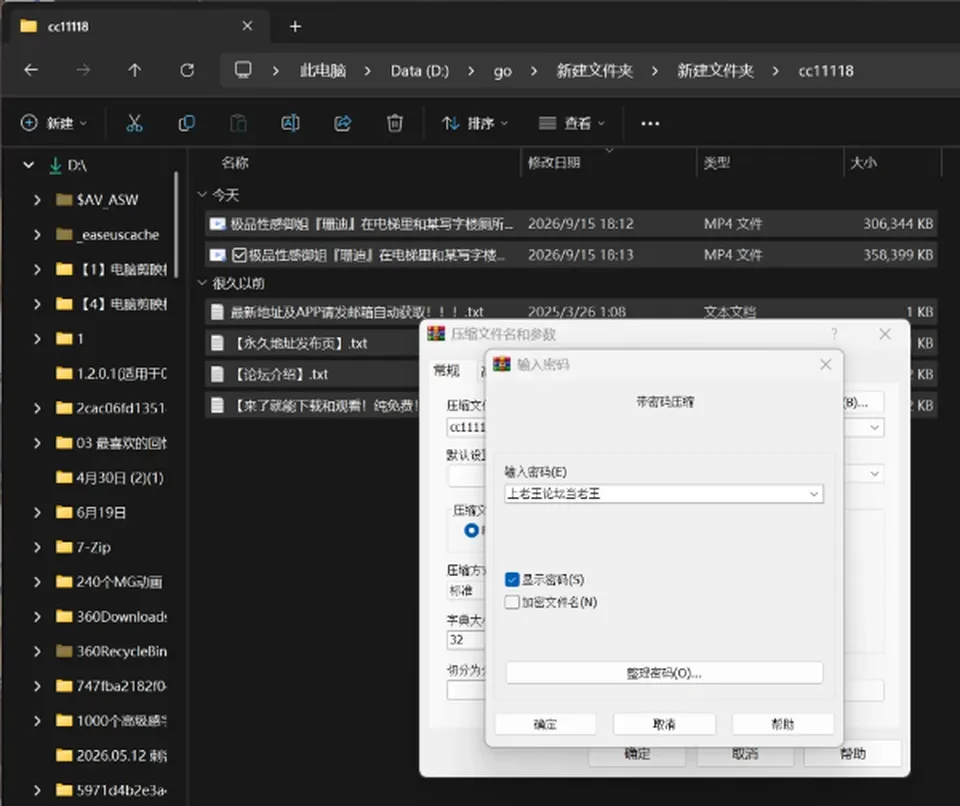The height and width of the screenshot is (806, 960).
Task: Expand the 6月19日 folder node
Action: 37,512
